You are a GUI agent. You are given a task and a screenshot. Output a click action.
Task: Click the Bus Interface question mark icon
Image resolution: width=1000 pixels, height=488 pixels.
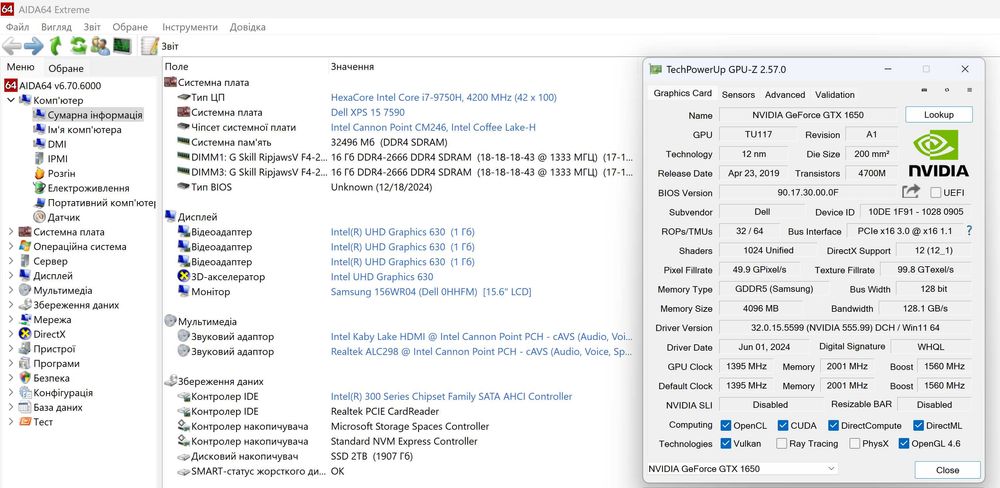[968, 231]
